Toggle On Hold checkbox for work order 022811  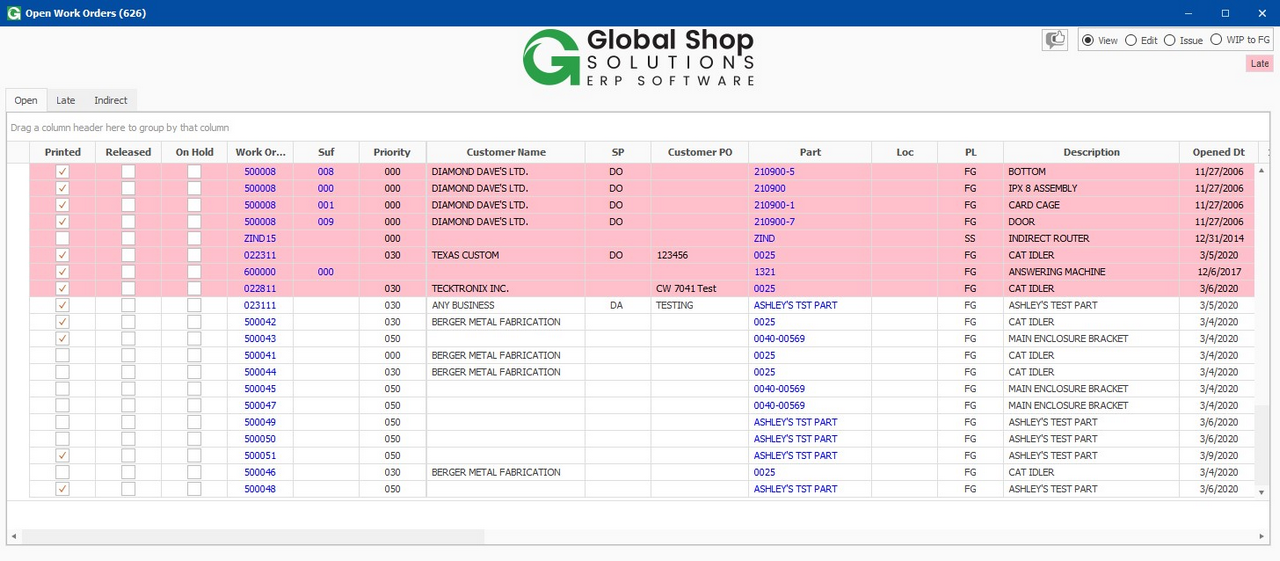(x=194, y=288)
